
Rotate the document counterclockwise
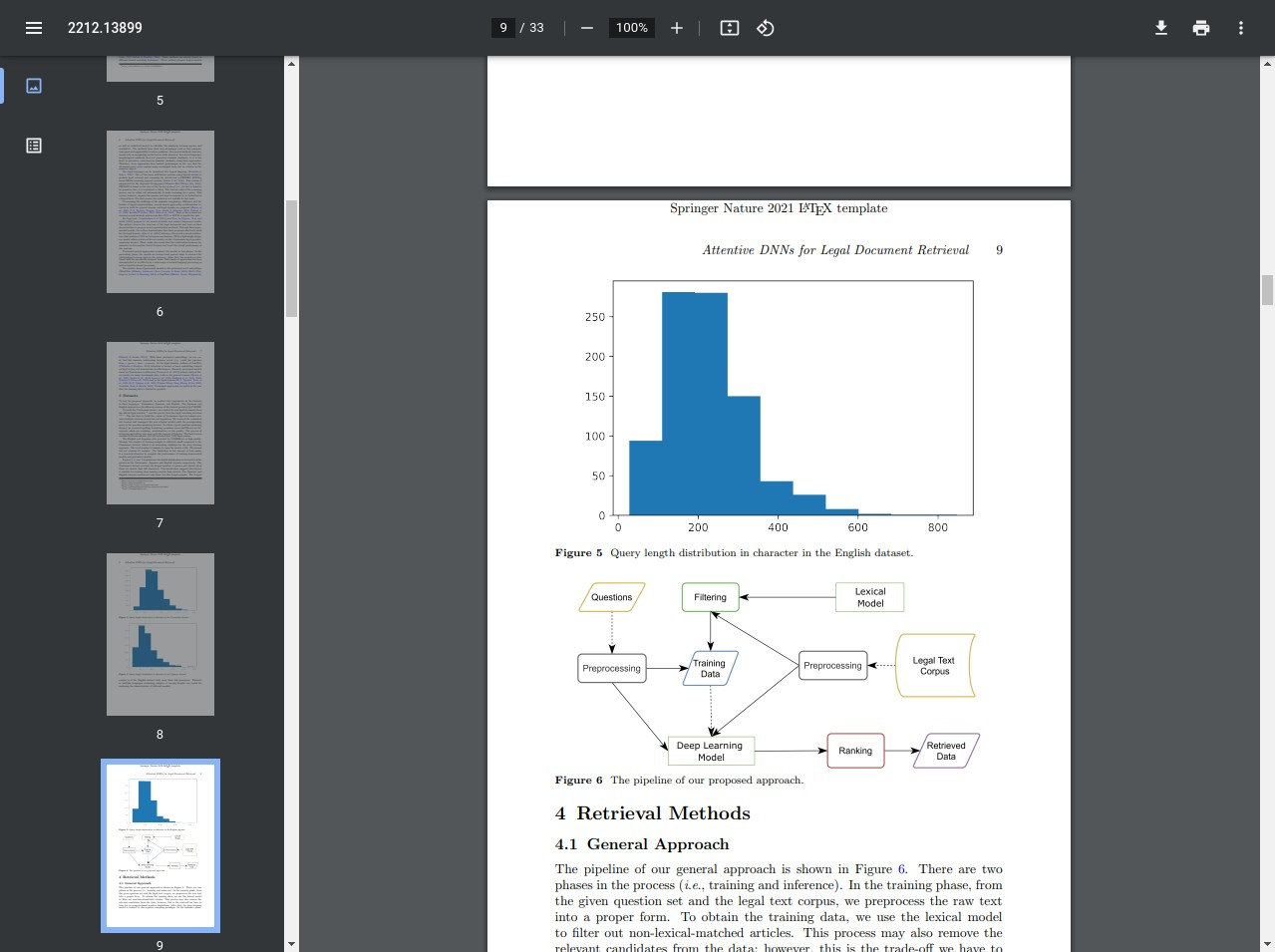coord(766,28)
